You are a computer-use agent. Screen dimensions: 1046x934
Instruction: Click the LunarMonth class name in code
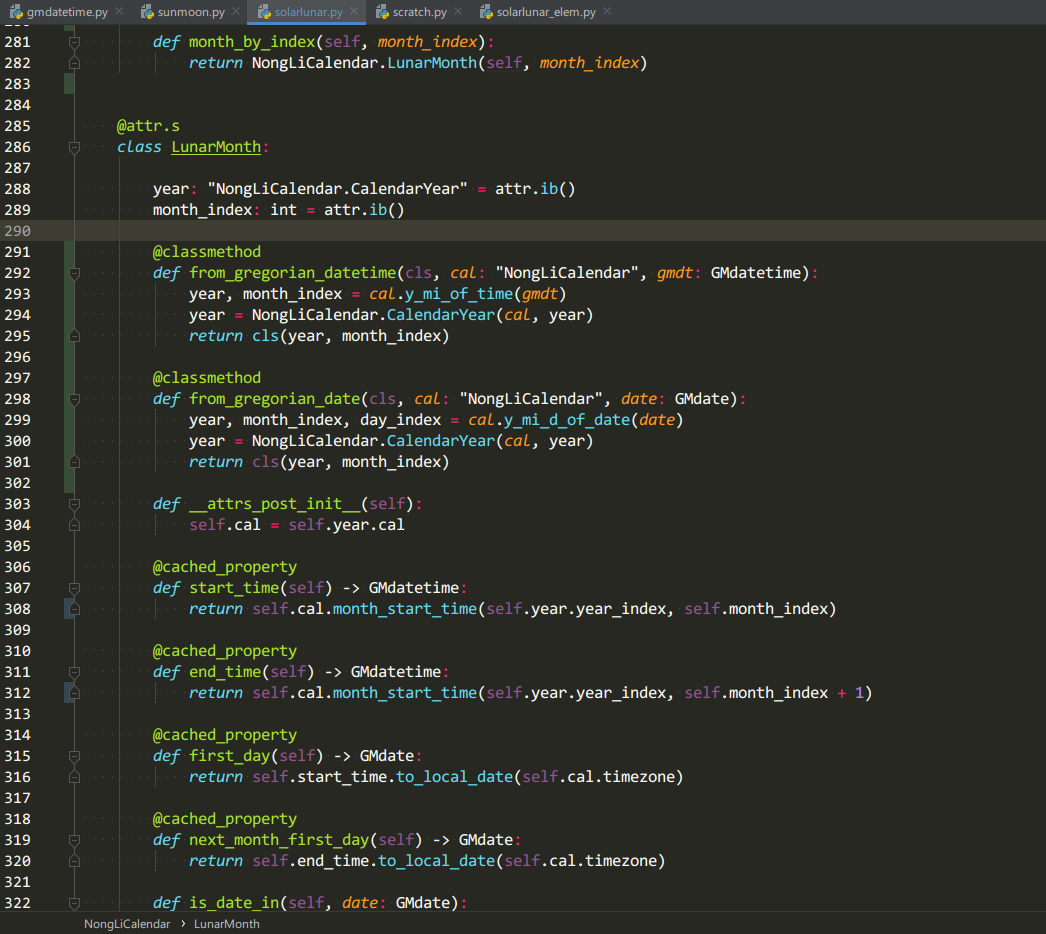click(215, 147)
